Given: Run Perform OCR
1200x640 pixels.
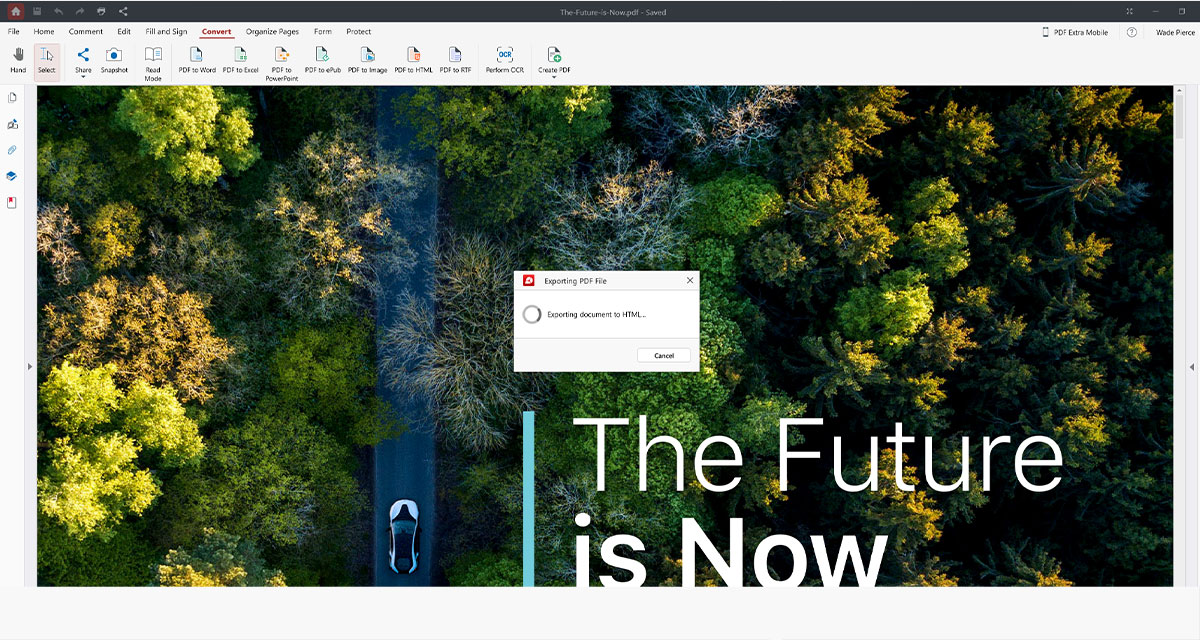Looking at the screenshot, I should (505, 55).
